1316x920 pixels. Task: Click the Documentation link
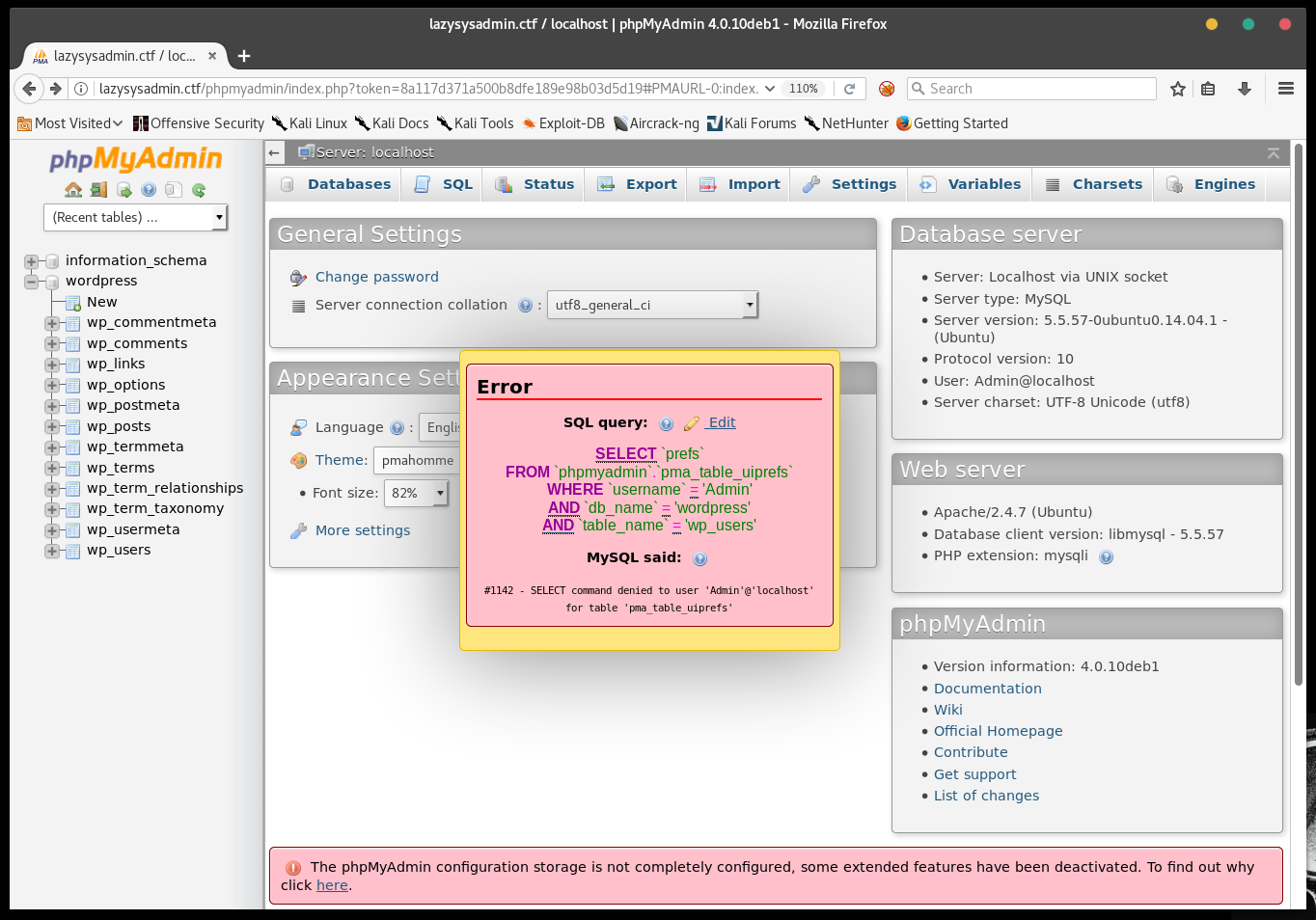988,690
